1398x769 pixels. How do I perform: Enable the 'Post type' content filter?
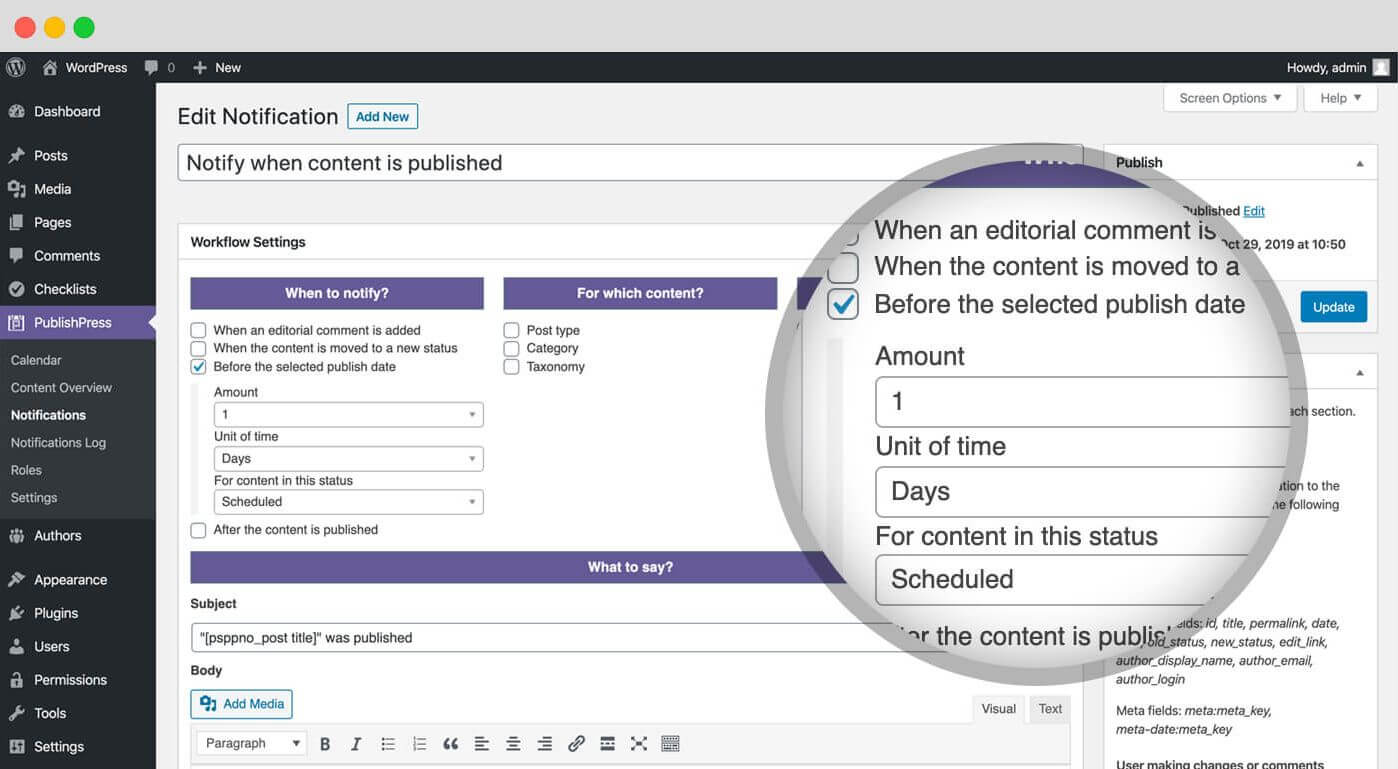point(512,331)
